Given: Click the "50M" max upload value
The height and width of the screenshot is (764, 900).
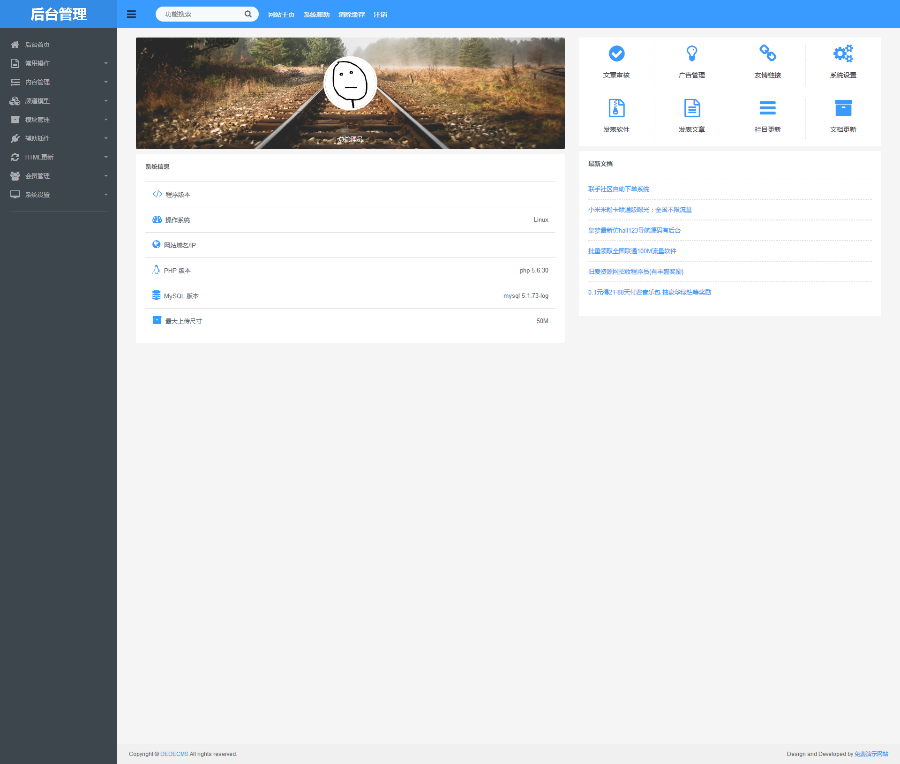Looking at the screenshot, I should (542, 321).
